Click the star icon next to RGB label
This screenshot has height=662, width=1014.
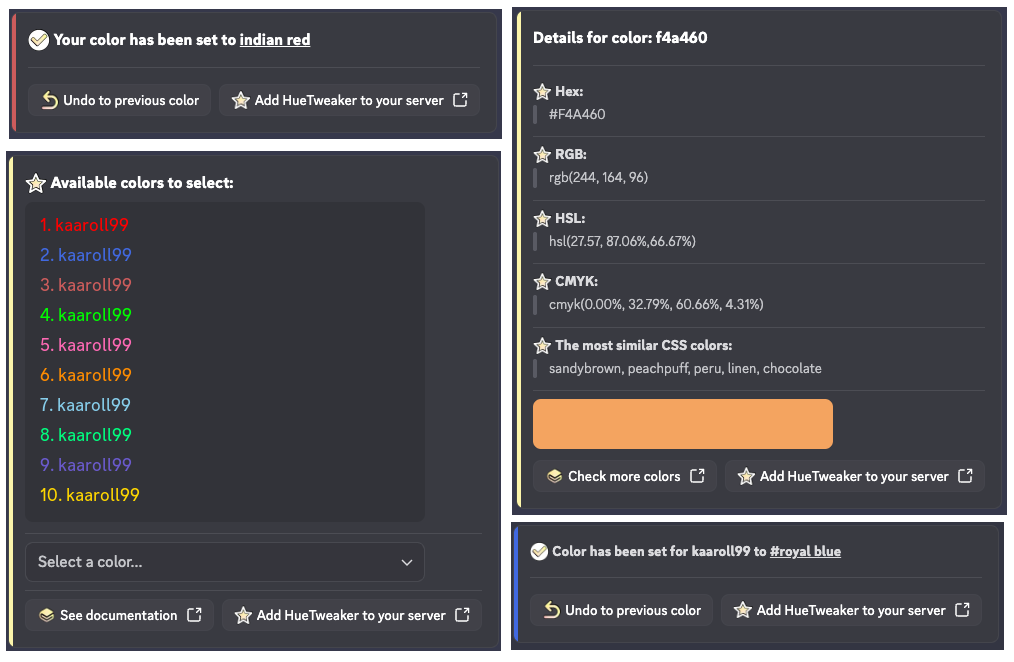pyautogui.click(x=542, y=155)
